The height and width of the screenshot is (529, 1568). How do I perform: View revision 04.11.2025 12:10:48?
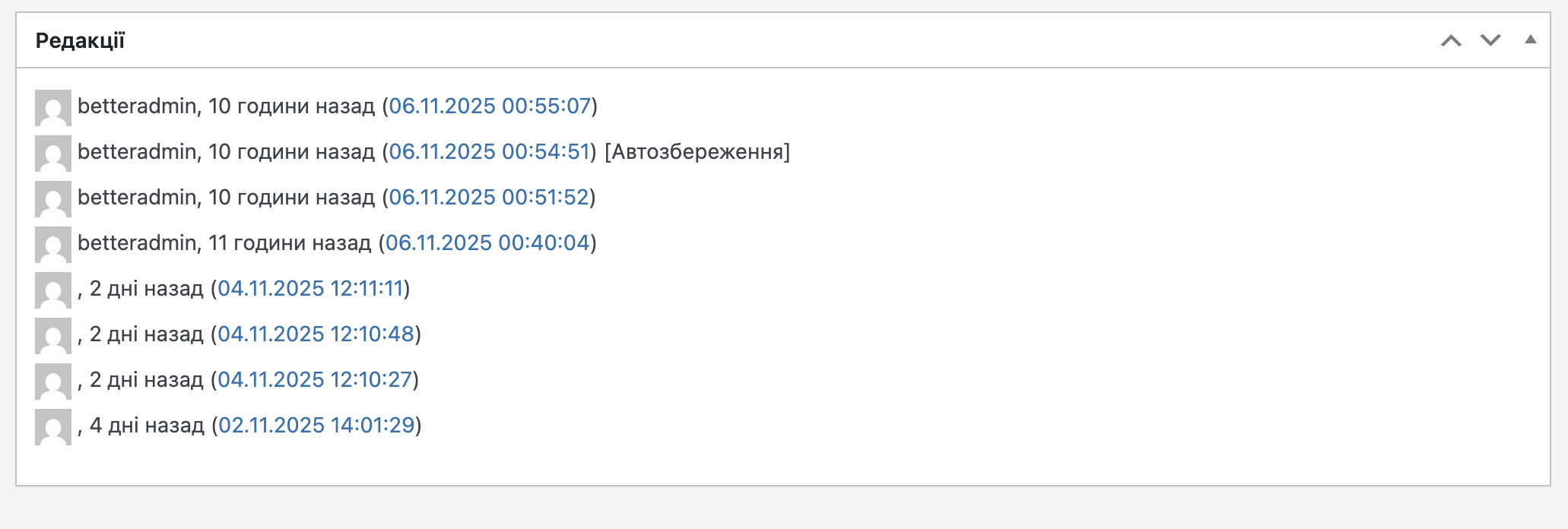click(316, 334)
